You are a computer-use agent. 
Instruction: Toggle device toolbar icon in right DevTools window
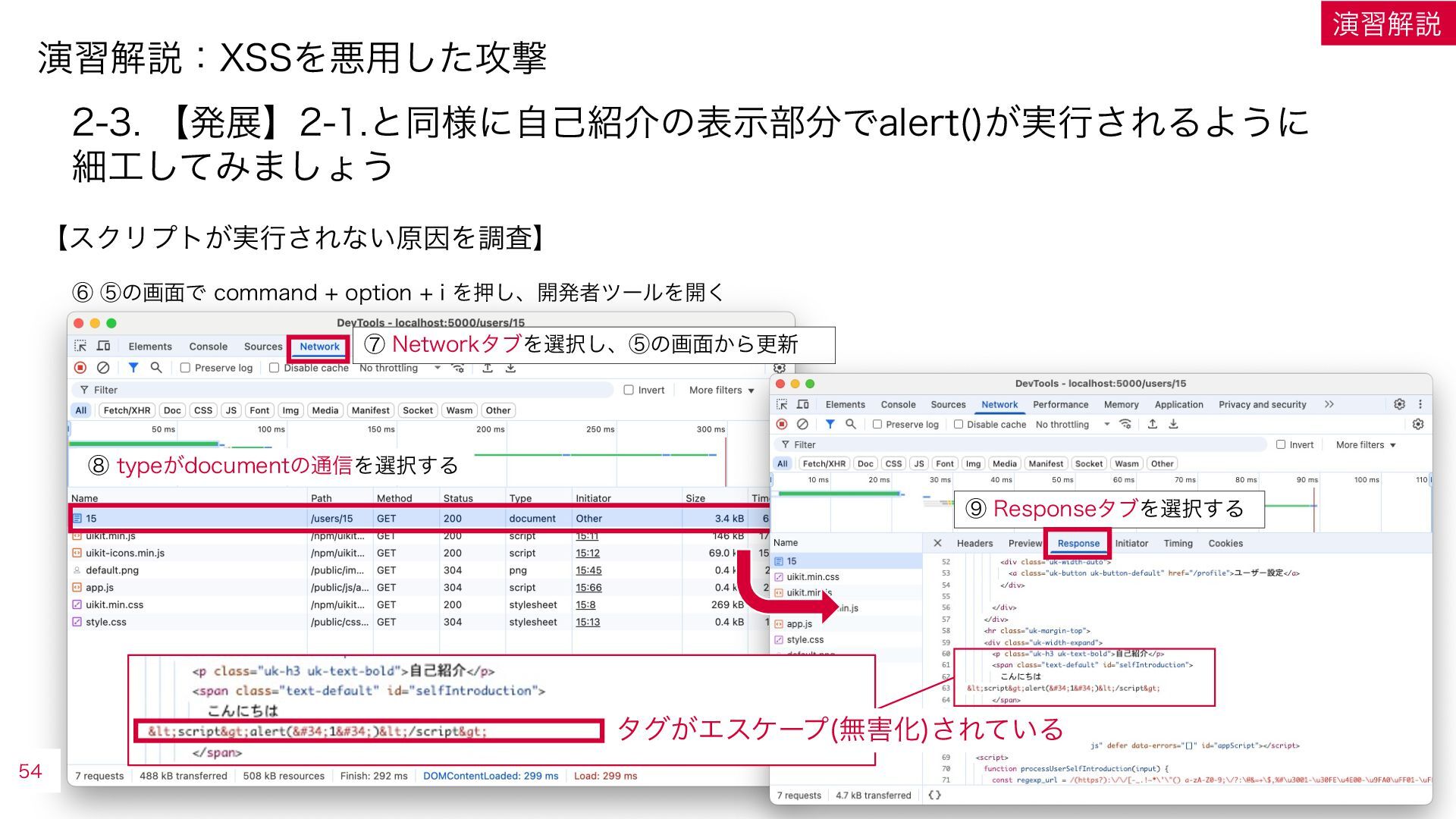(x=803, y=405)
